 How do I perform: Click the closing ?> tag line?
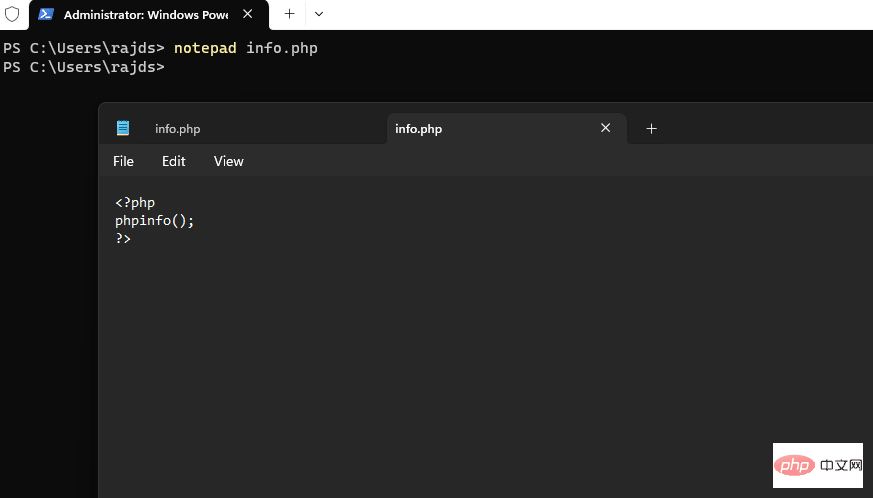click(123, 239)
